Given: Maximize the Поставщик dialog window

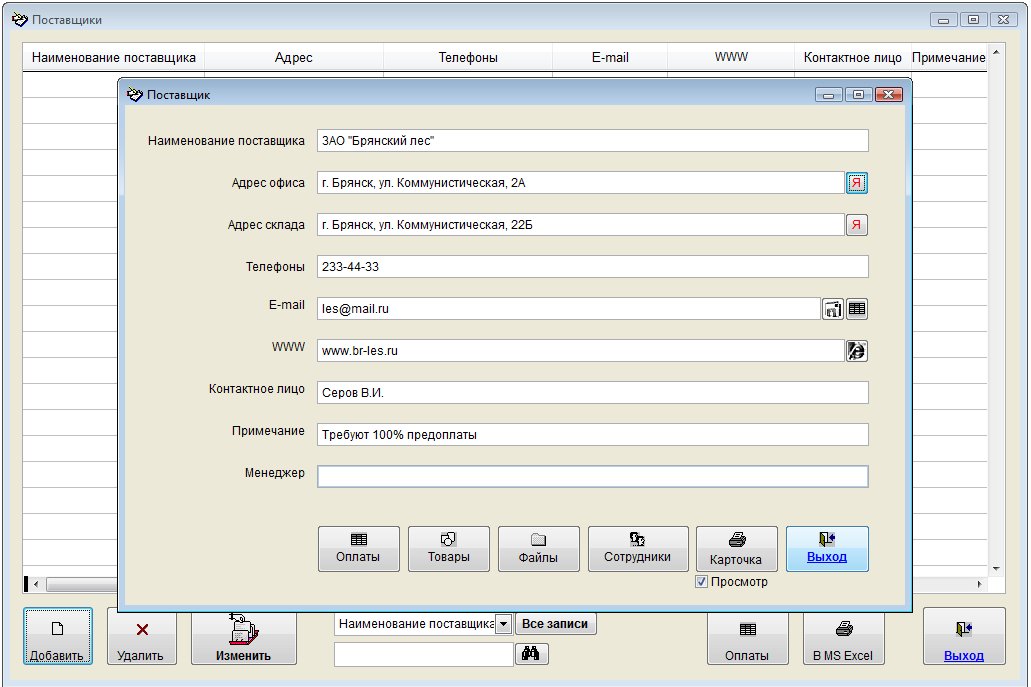Looking at the screenshot, I should pyautogui.click(x=859, y=95).
